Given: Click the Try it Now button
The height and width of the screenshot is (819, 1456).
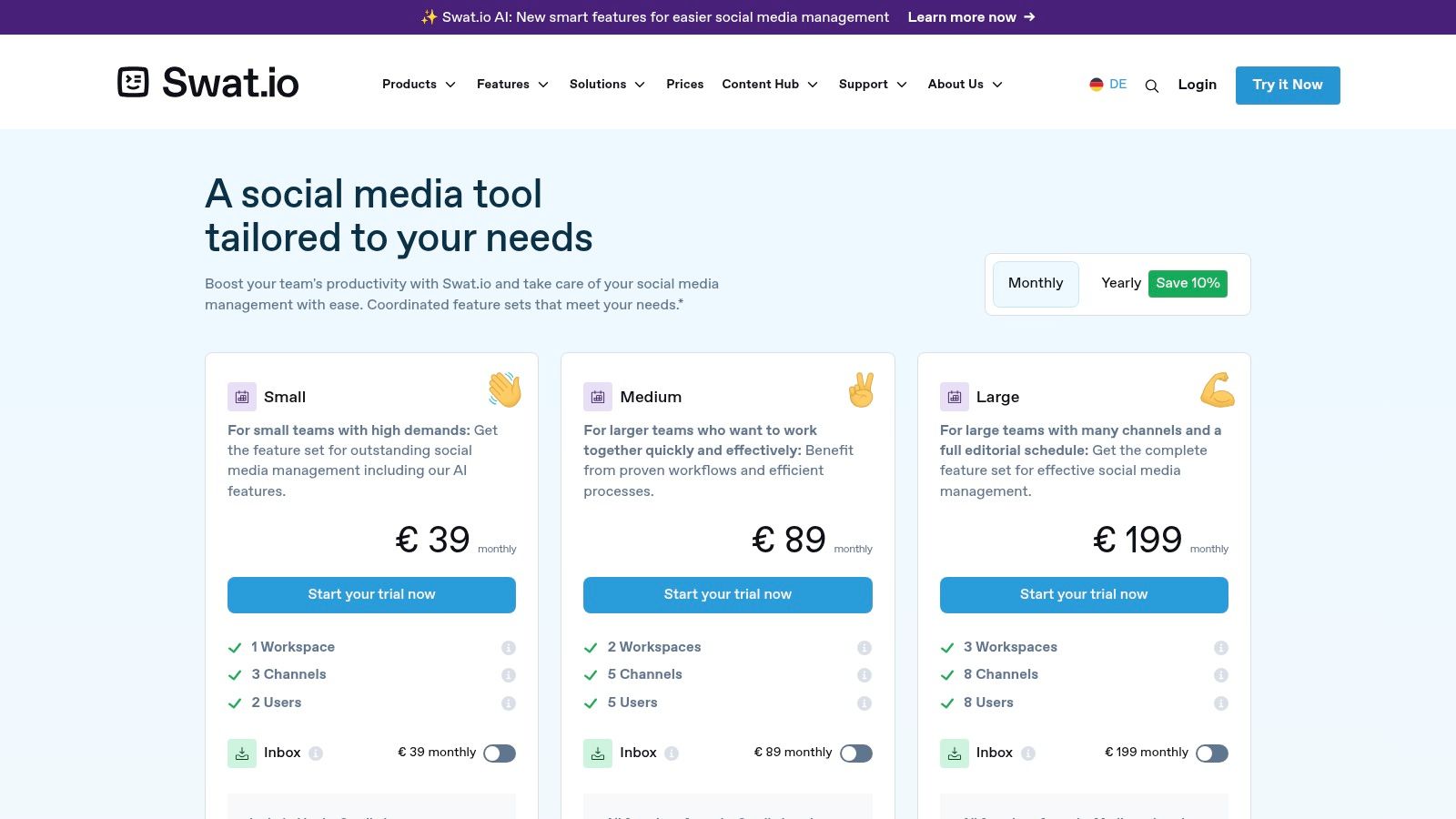Looking at the screenshot, I should [x=1288, y=86].
